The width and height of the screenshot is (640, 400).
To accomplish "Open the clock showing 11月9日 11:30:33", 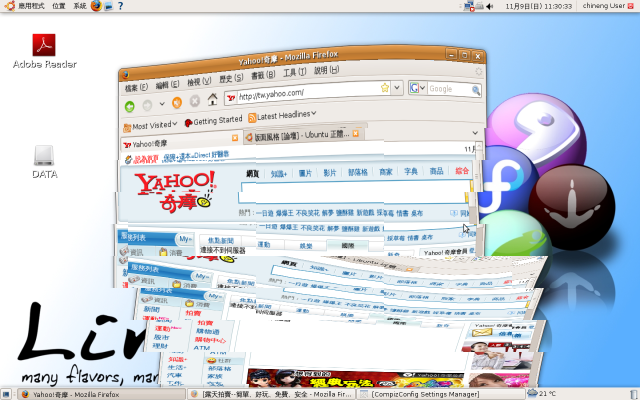I will (538, 6).
